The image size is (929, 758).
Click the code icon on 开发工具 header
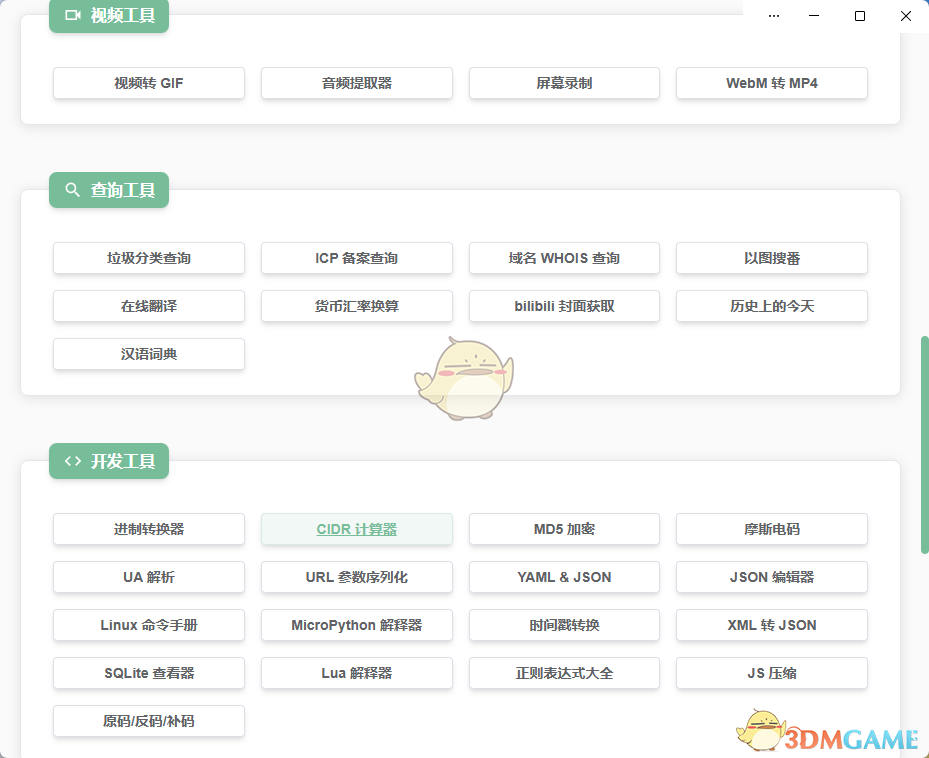point(71,461)
